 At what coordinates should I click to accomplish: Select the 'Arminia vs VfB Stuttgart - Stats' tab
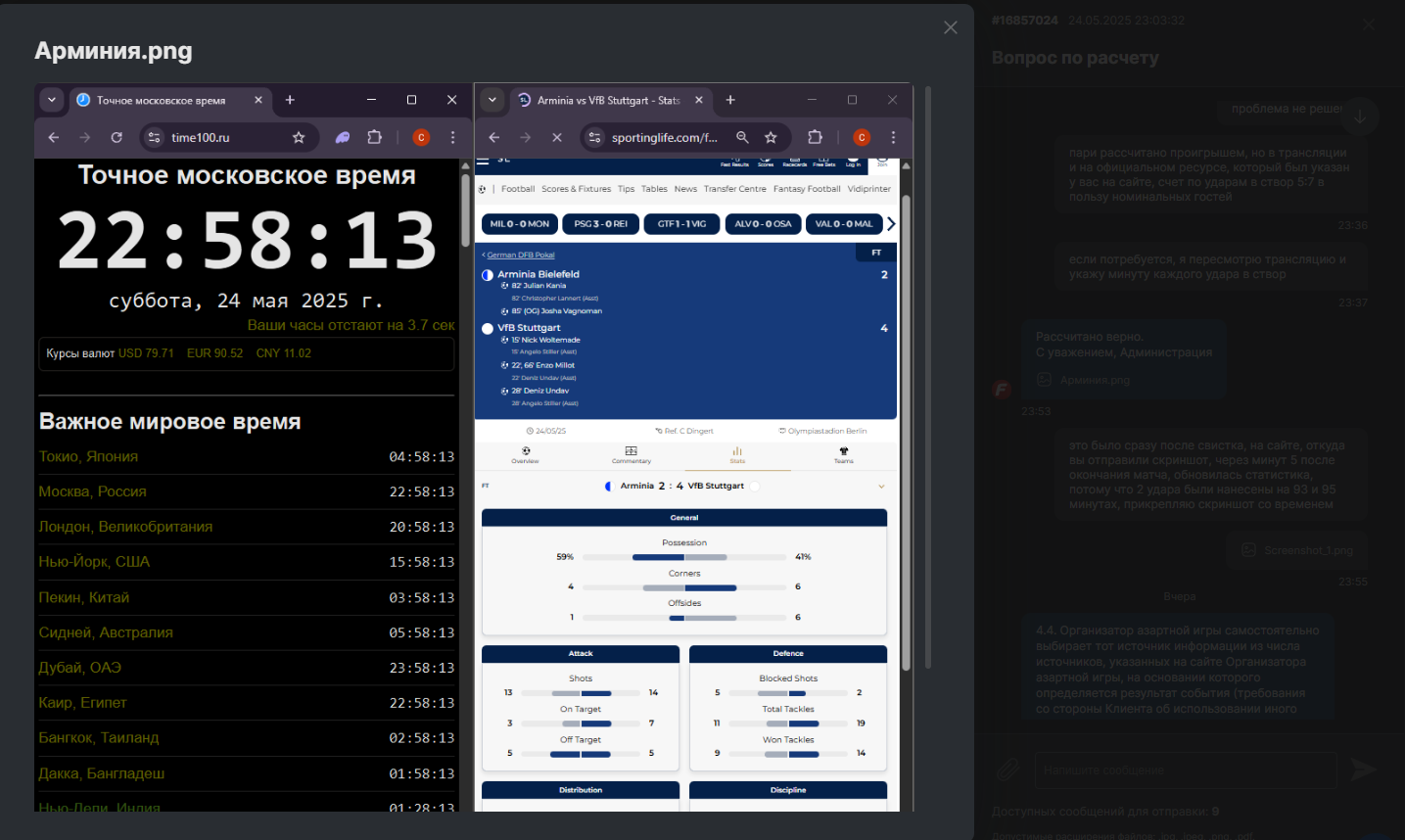point(610,100)
